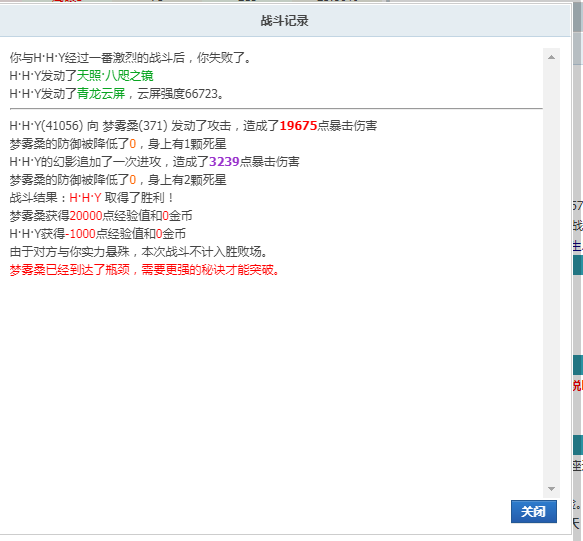583x541 pixels.
Task: Click the 战斗记录 dialog title
Action: (x=284, y=21)
